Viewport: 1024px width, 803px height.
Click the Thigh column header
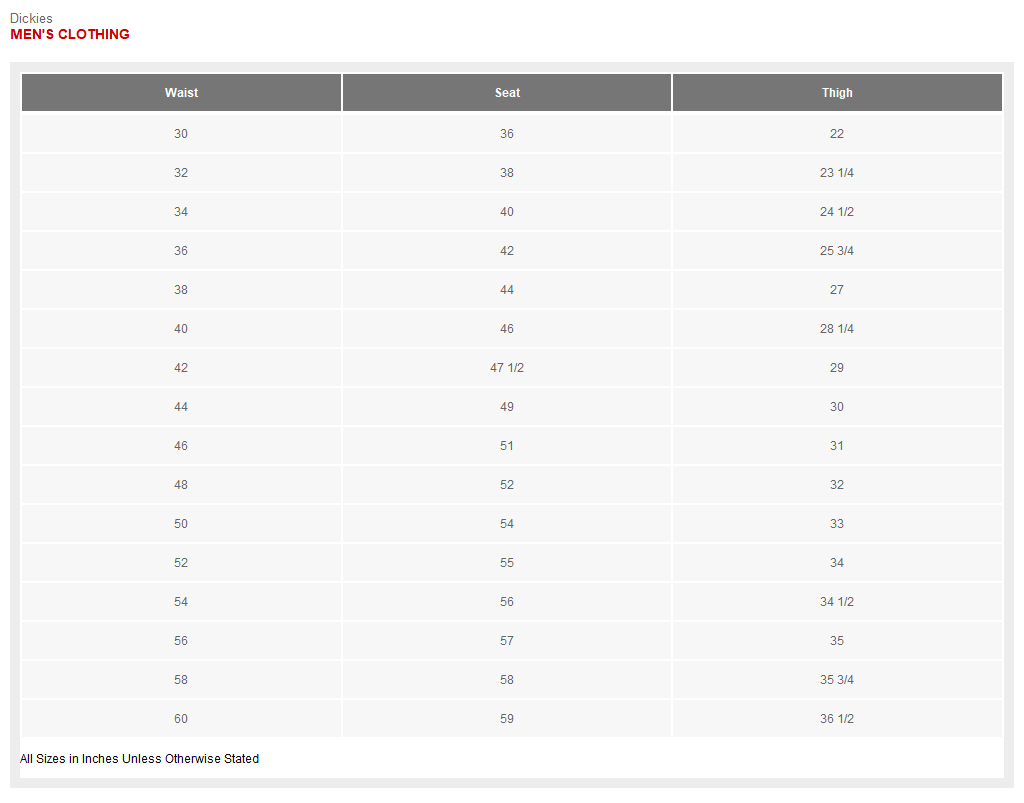837,93
